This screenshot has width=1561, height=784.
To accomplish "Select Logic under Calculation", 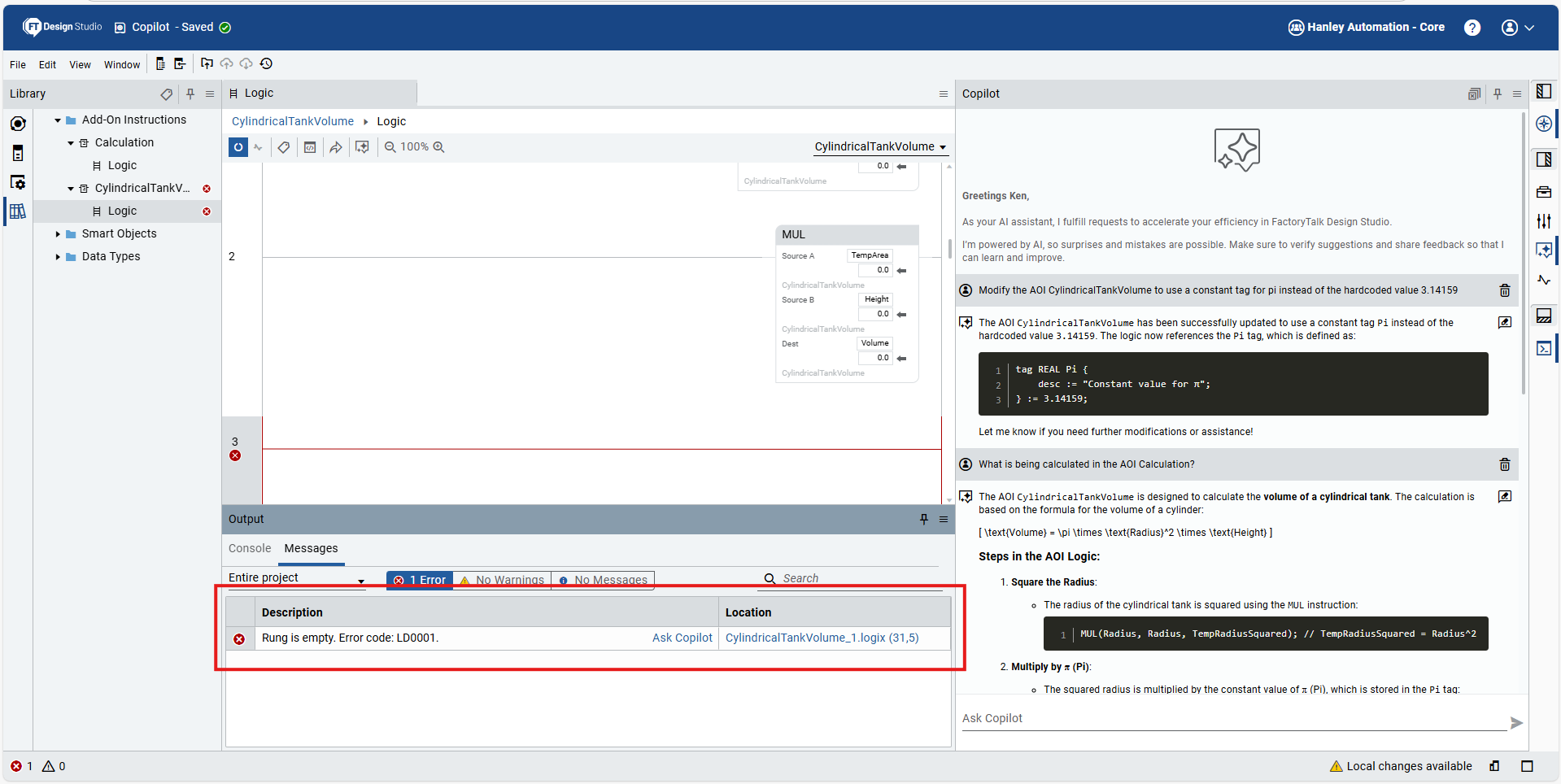I will [x=122, y=165].
